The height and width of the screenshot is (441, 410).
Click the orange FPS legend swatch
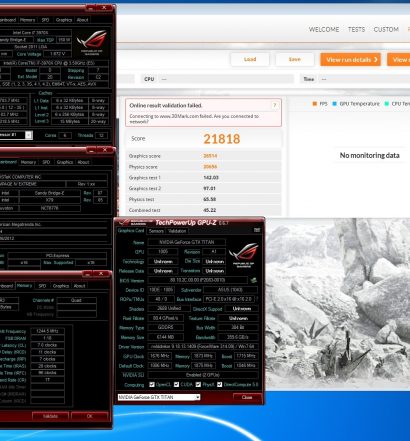coord(315,104)
